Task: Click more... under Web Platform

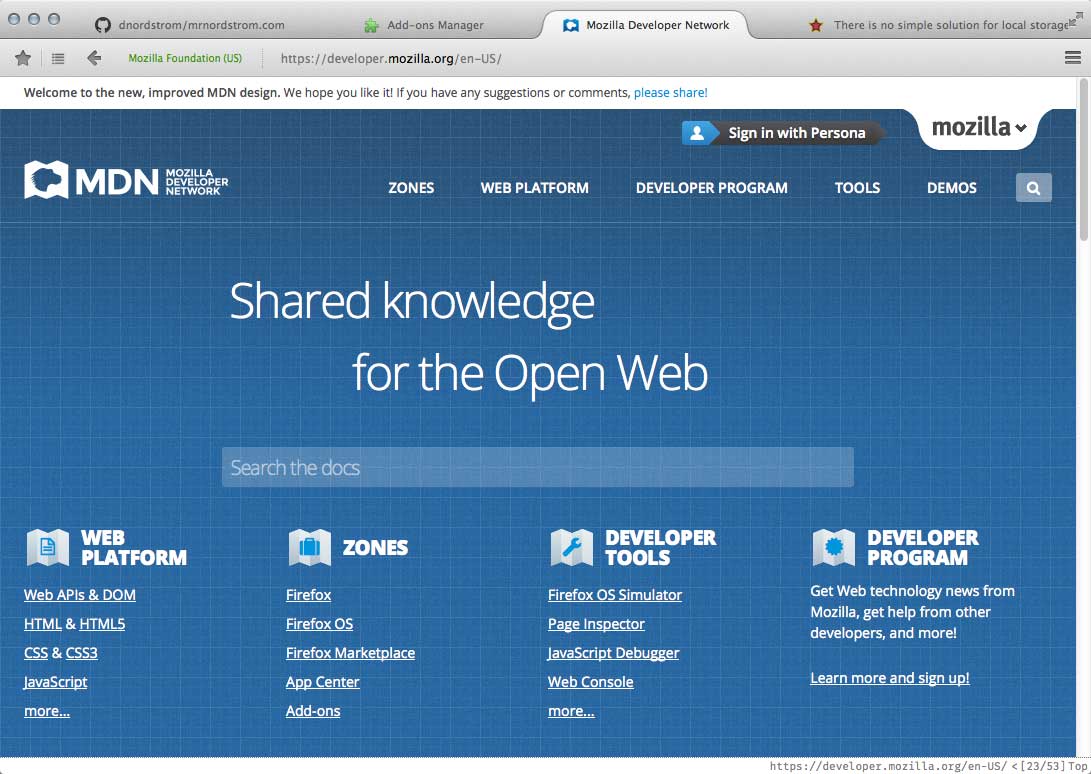Action: [x=47, y=711]
